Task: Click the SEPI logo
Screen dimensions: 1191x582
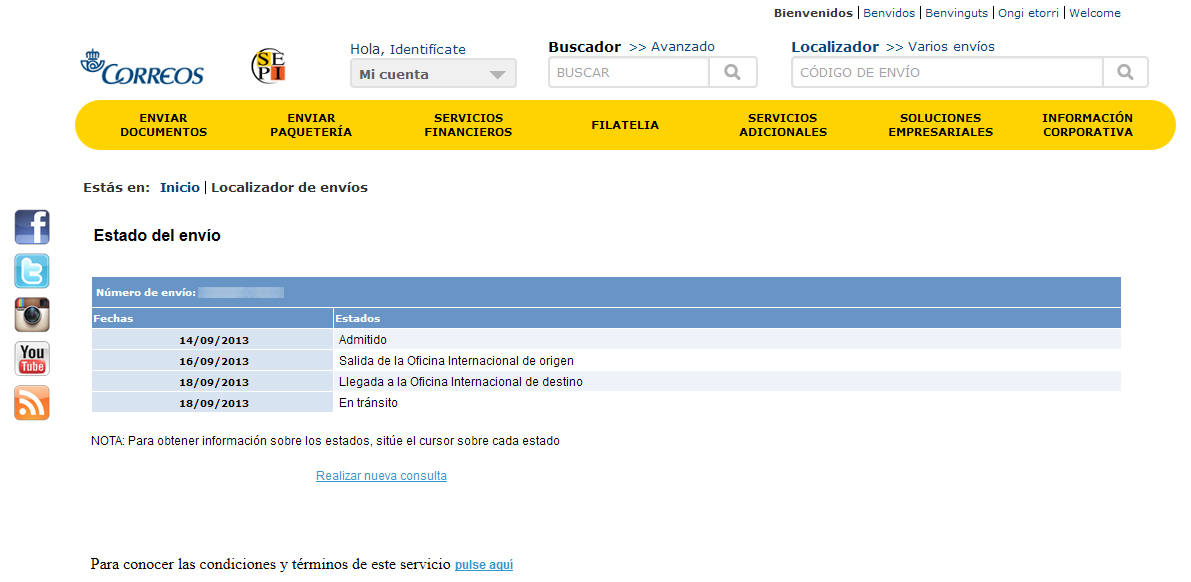Action: pyautogui.click(x=266, y=66)
